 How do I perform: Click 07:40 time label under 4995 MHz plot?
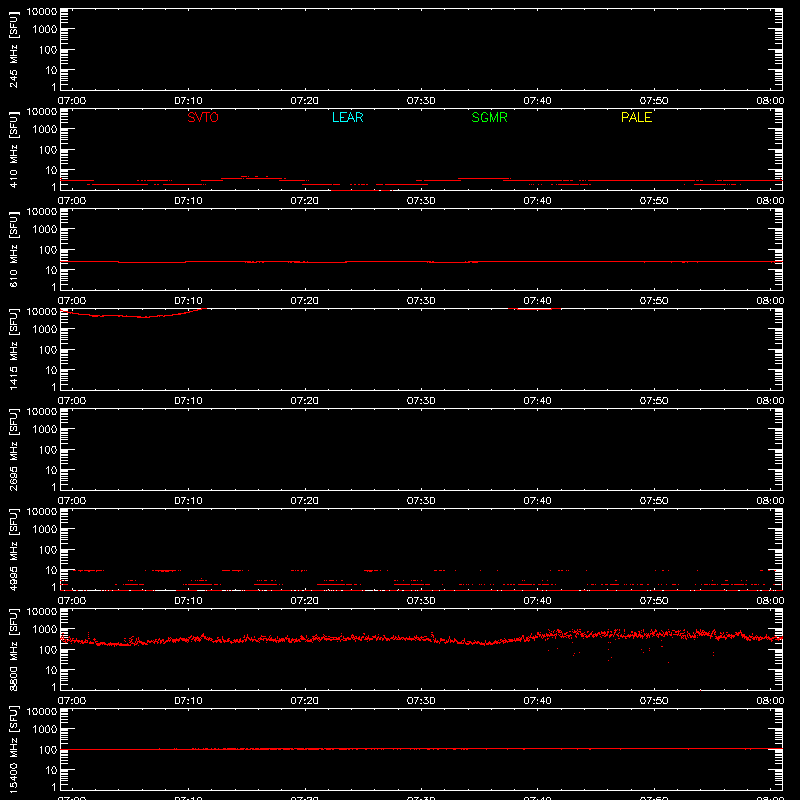click(x=537, y=601)
